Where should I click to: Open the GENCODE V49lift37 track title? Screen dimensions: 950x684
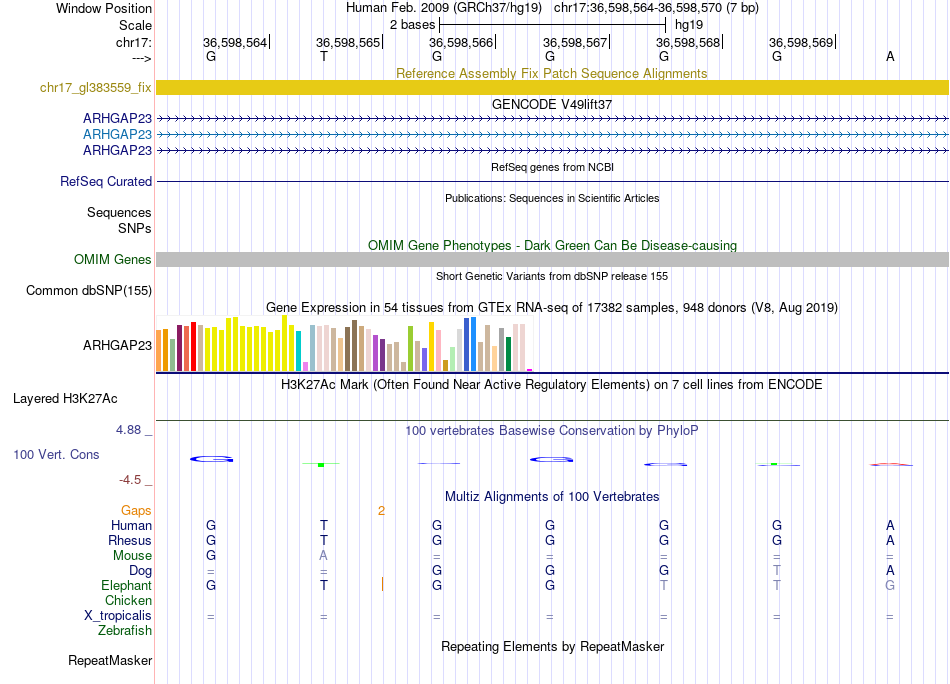click(551, 104)
